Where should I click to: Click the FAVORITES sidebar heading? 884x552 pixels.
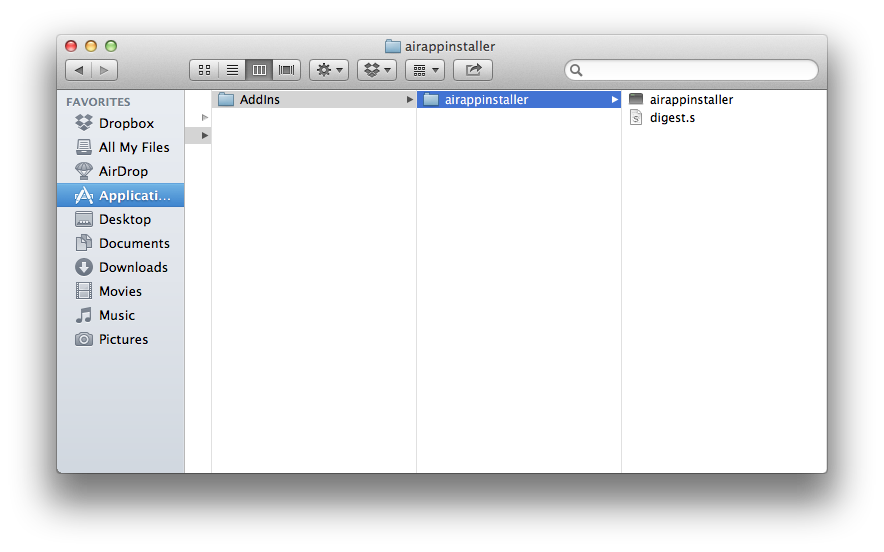(x=98, y=102)
